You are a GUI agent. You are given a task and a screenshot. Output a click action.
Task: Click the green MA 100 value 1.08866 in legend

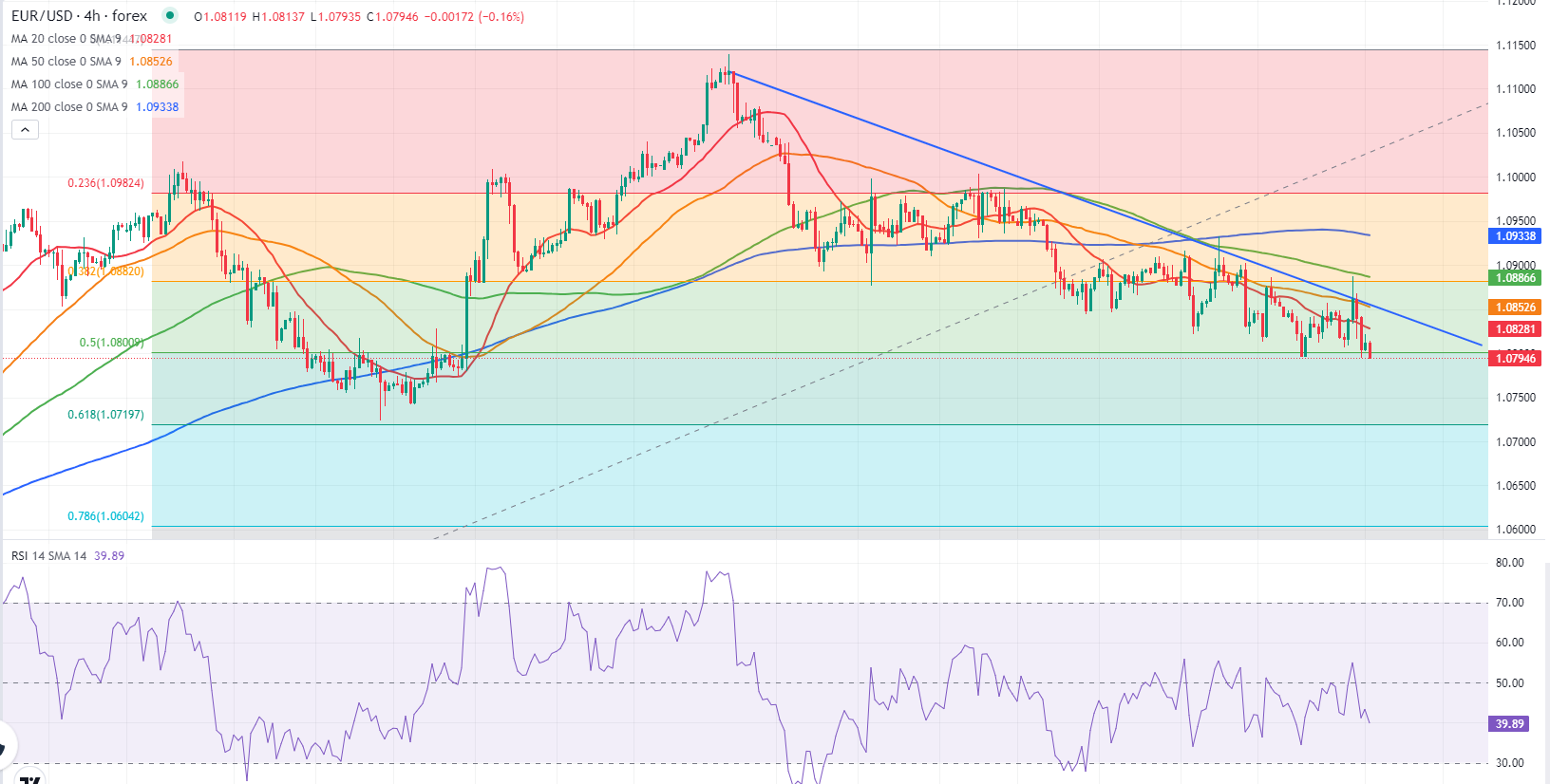click(x=157, y=84)
